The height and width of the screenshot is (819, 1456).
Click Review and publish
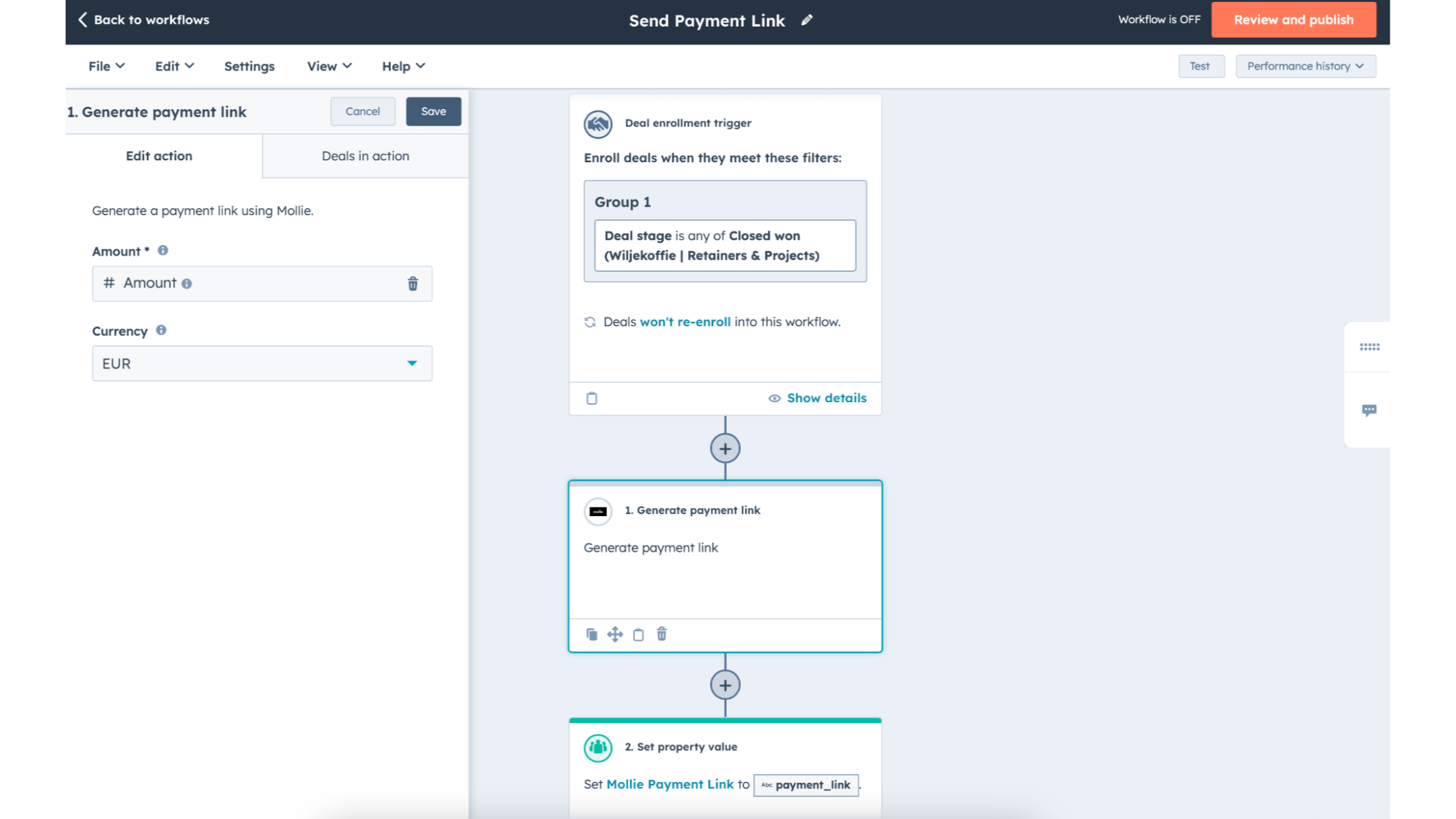(x=1293, y=20)
